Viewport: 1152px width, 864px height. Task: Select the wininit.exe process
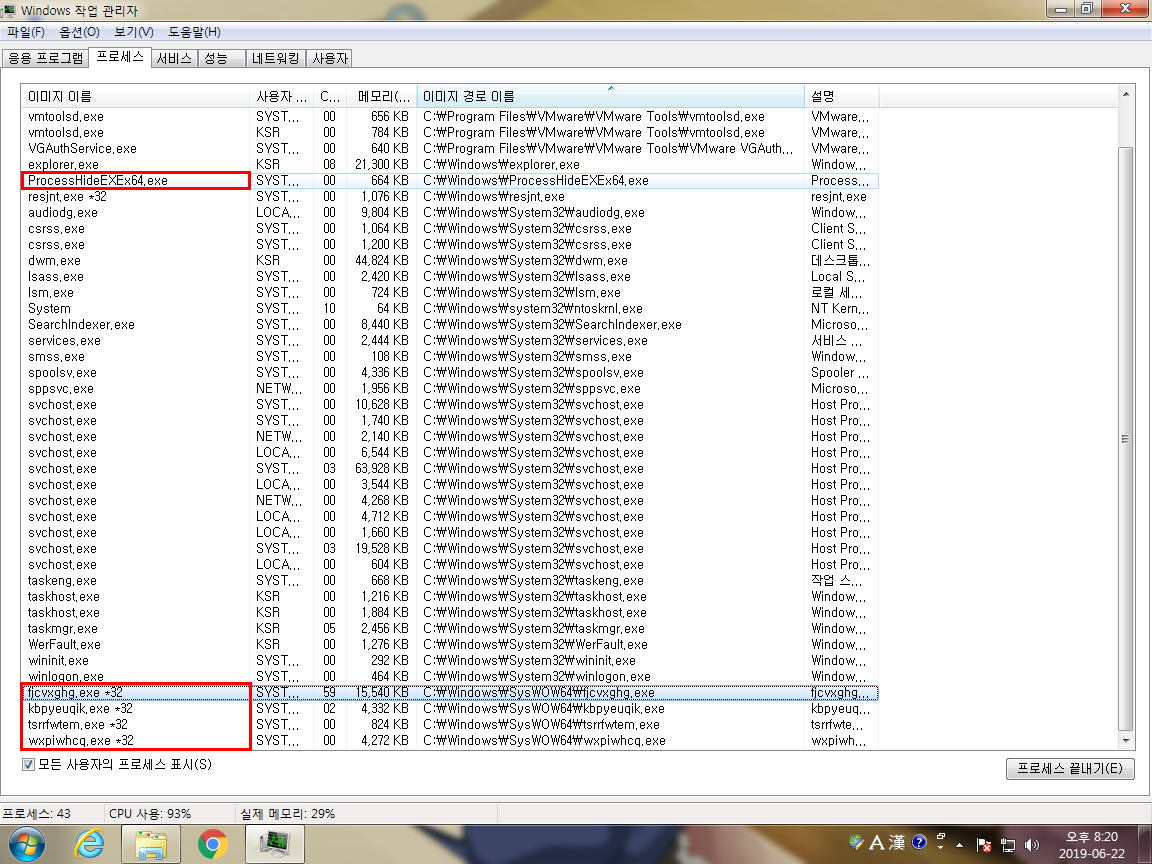(x=450, y=661)
